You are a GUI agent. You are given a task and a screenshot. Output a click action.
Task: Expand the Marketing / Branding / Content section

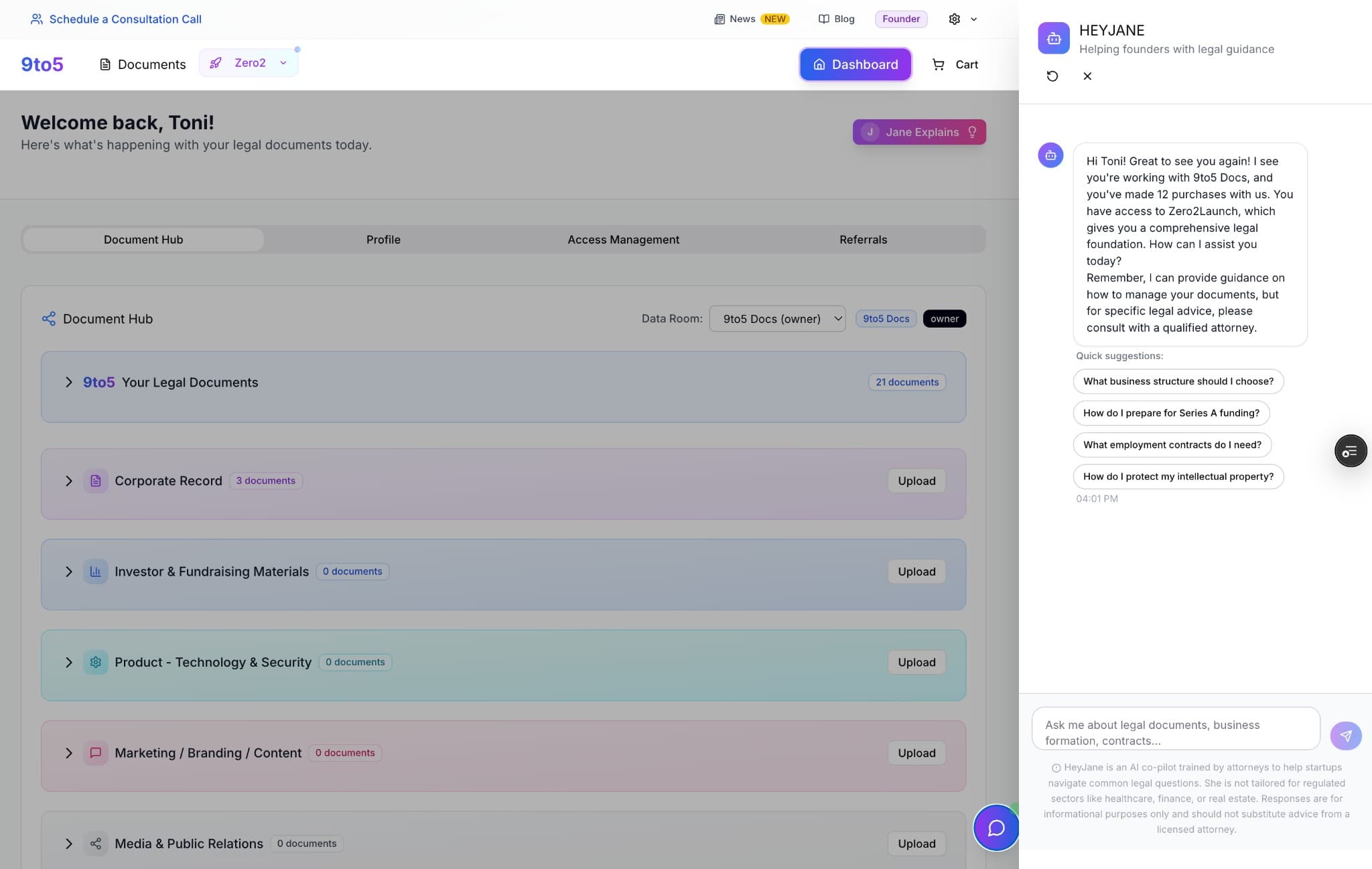point(68,753)
